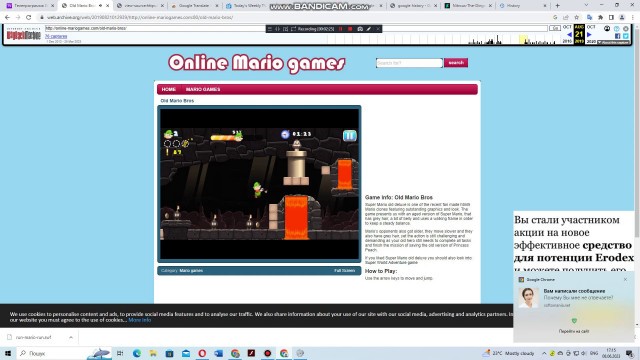Click the share page icon in the address bar
The height and width of the screenshot is (360, 640).
(566, 17)
